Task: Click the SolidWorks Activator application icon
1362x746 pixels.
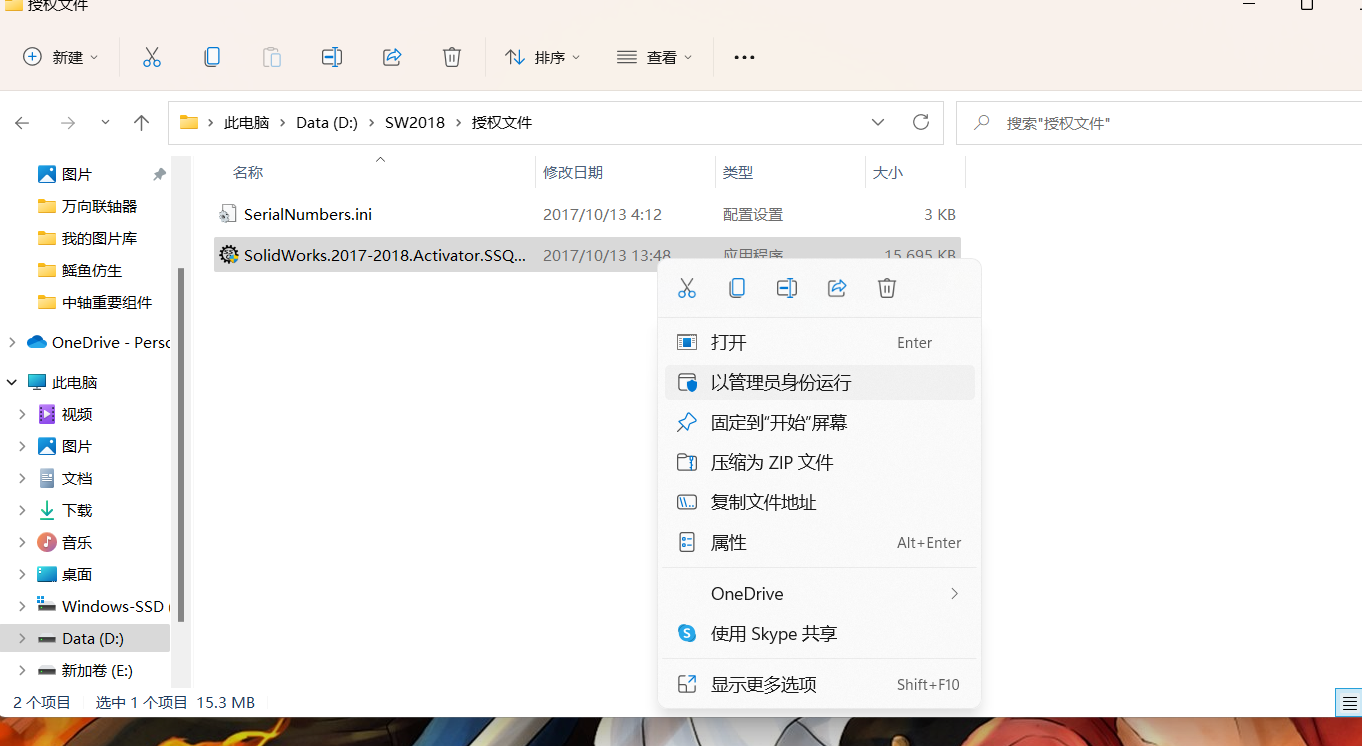Action: (x=228, y=255)
